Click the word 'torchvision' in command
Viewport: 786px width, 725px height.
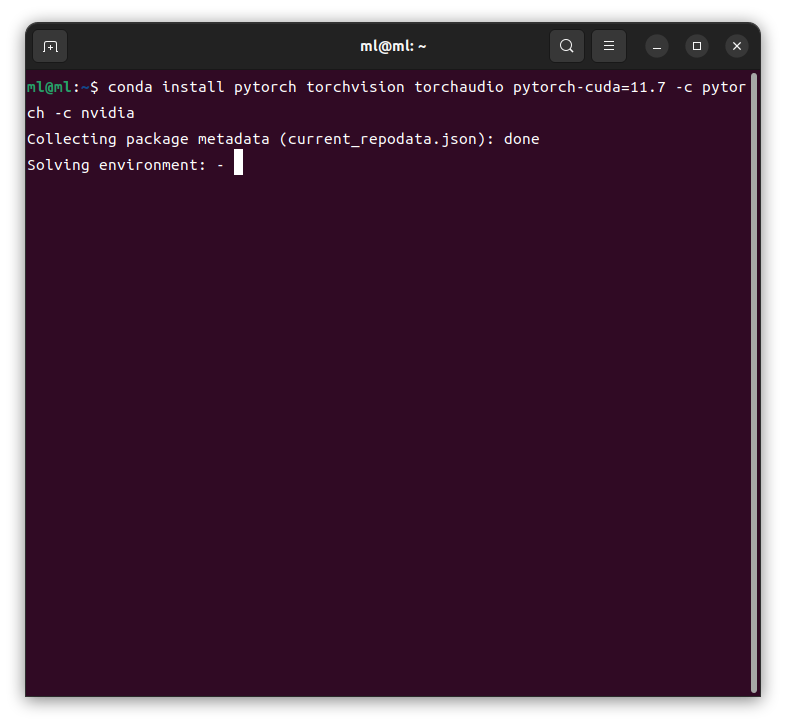point(355,87)
